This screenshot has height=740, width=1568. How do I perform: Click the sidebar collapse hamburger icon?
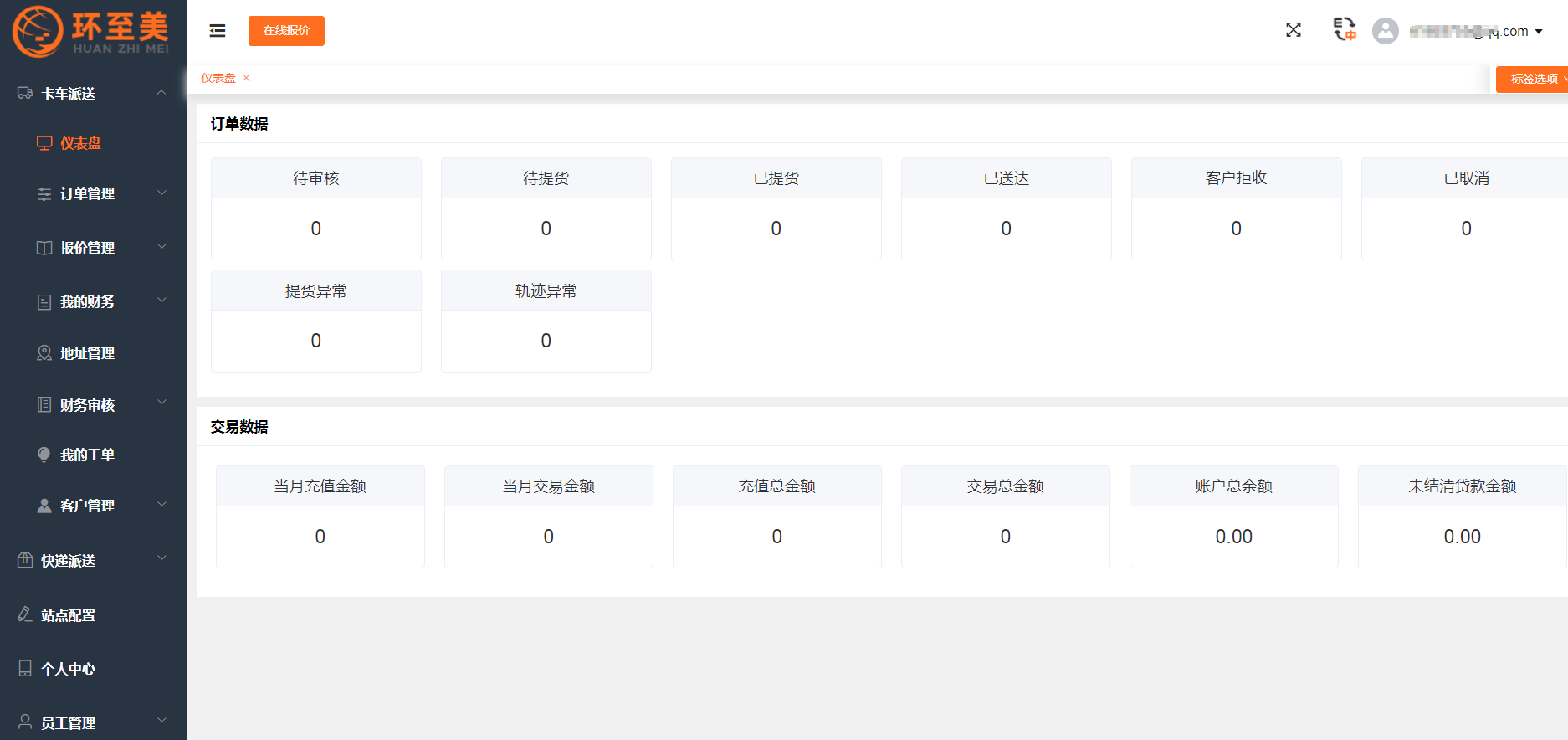click(218, 31)
